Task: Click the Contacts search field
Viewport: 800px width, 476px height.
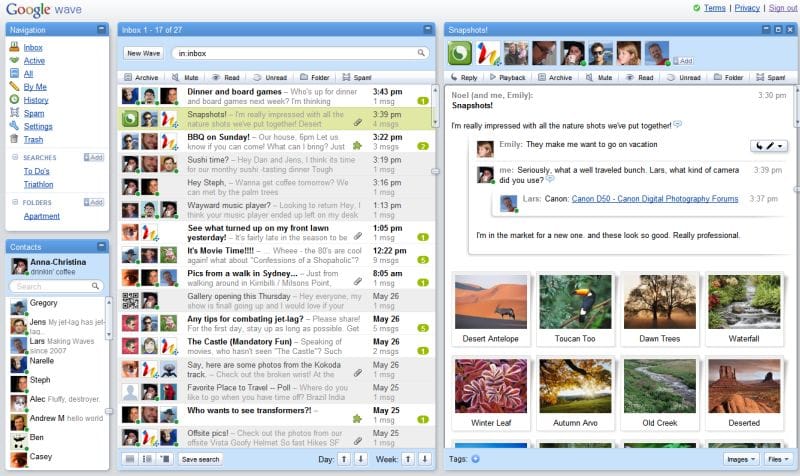Action: [x=56, y=286]
